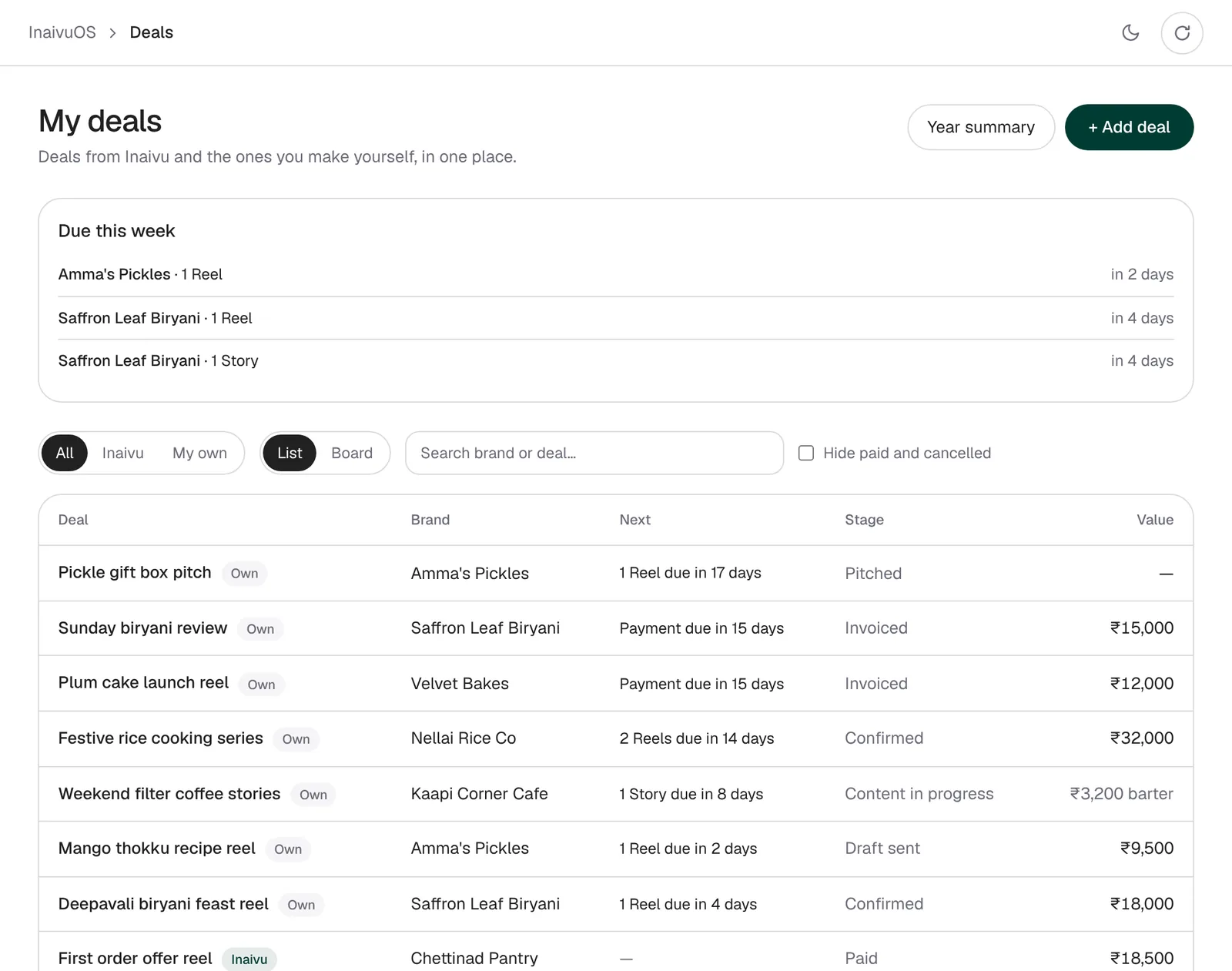Toggle dark mode moon icon
The image size is (1232, 971).
pyautogui.click(x=1130, y=32)
